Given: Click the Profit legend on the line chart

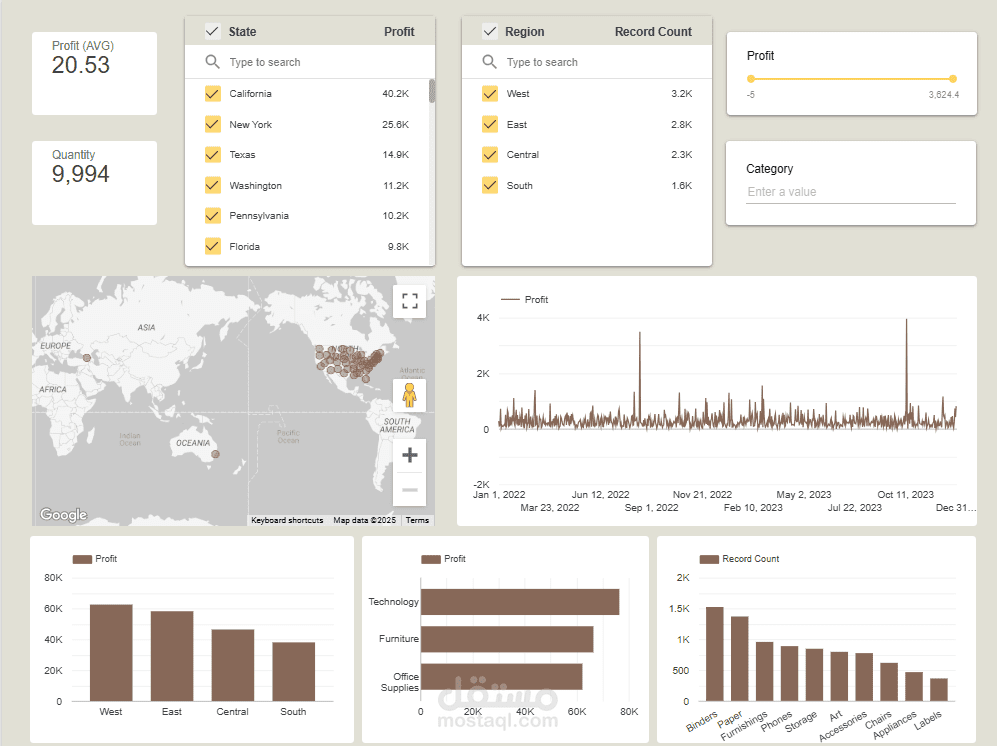Looking at the screenshot, I should 525,300.
